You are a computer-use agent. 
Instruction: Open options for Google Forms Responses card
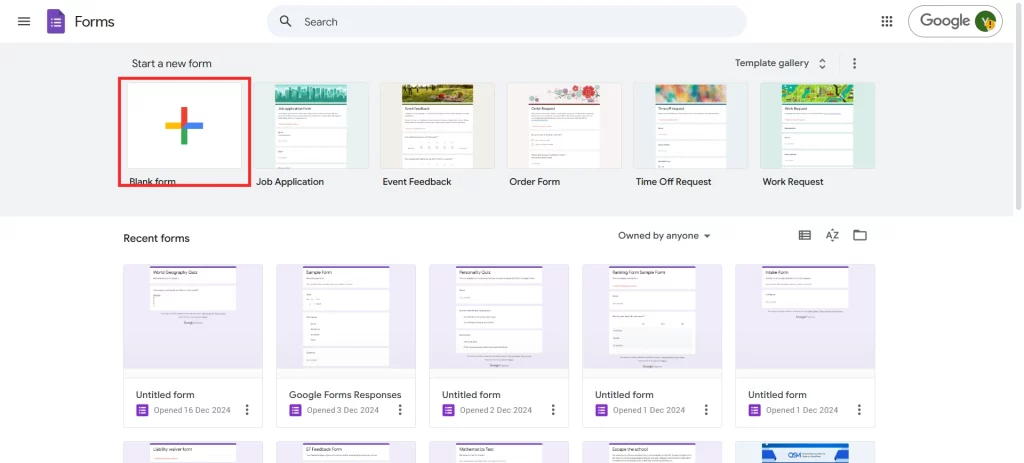pyautogui.click(x=400, y=410)
